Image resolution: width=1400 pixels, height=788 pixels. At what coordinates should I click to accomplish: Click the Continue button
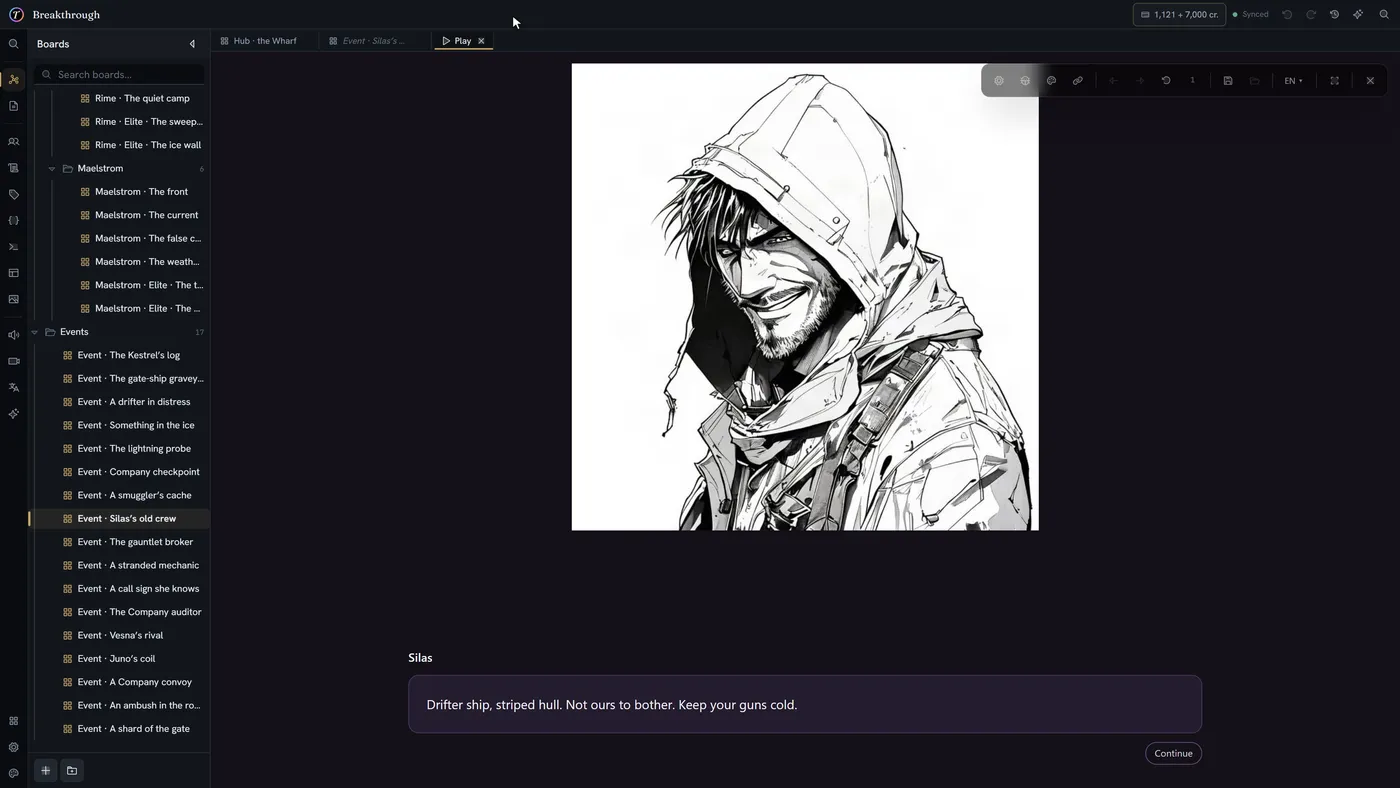[x=1173, y=754]
